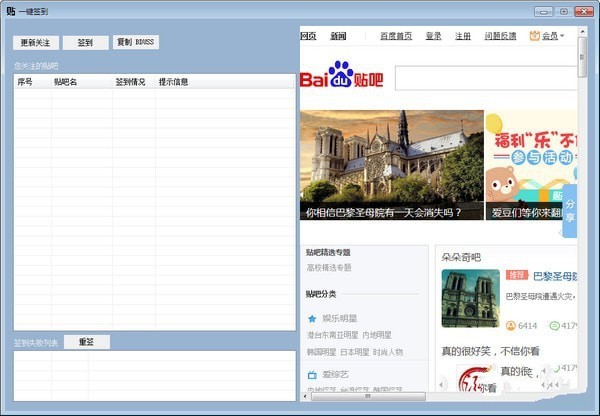The height and width of the screenshot is (416, 600).
Task: Open the 高校精选专题 link
Action: (329, 268)
